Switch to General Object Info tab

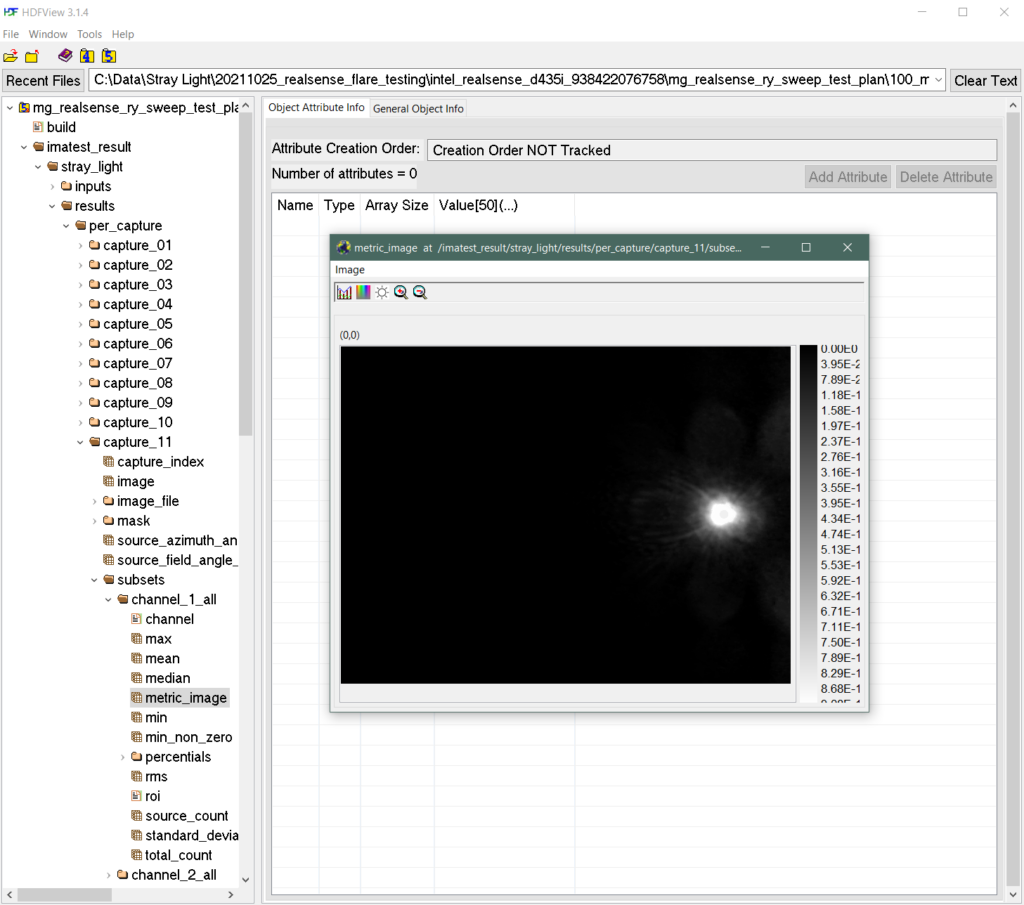click(418, 108)
